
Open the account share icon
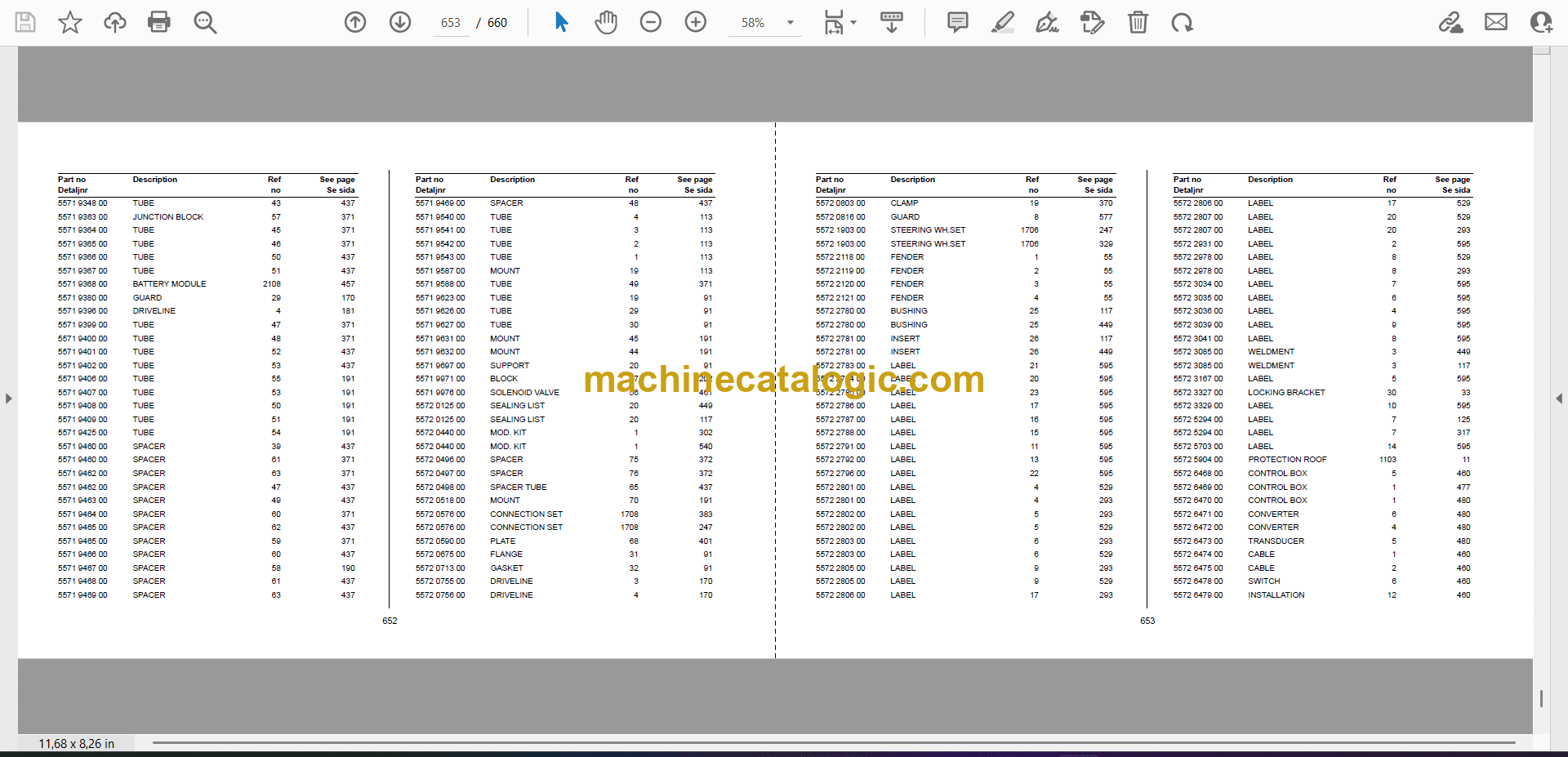pyautogui.click(x=1541, y=22)
